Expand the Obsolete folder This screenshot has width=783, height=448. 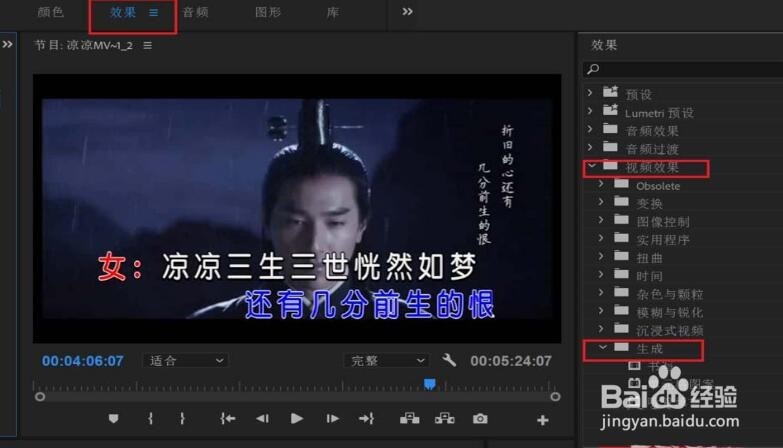coord(601,184)
